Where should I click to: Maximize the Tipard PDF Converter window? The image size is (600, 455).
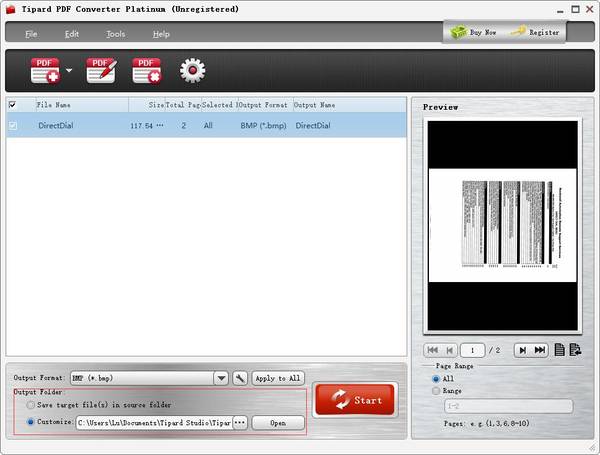tap(575, 9)
